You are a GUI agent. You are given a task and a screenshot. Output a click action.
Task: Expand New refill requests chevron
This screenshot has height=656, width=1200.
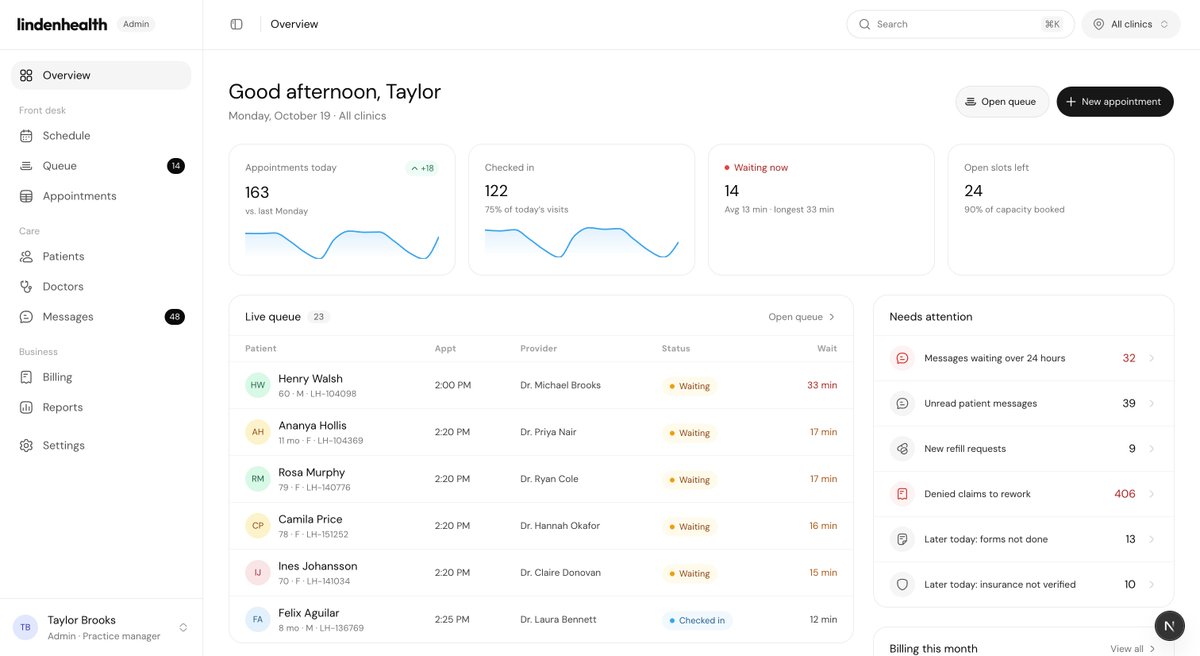1152,449
